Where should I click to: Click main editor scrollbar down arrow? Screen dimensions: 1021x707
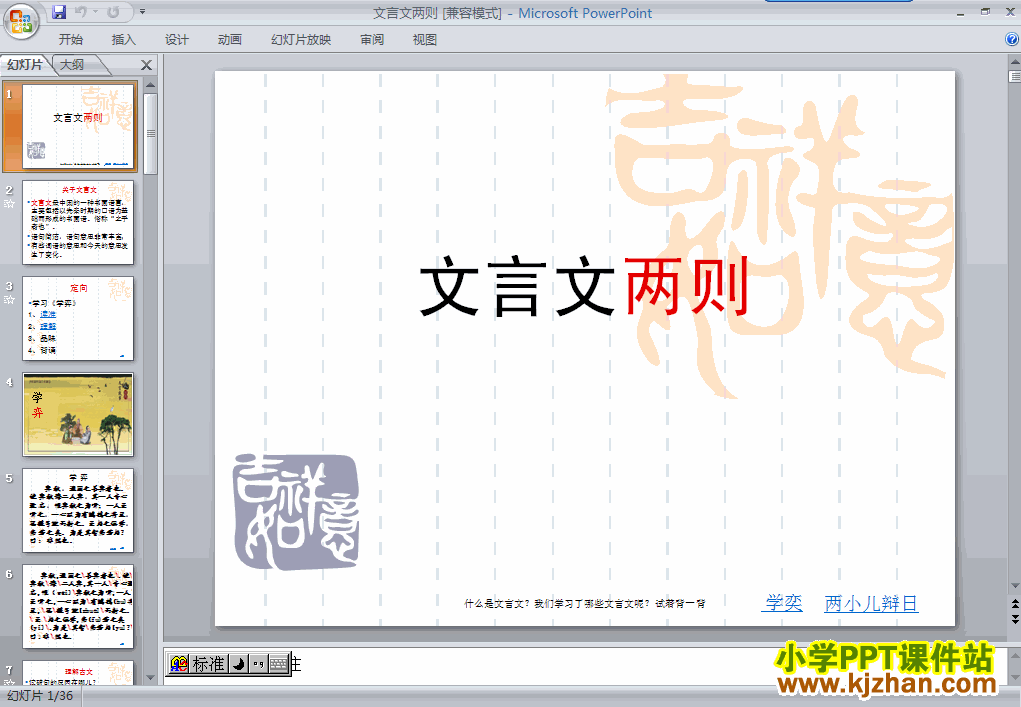coord(1014,586)
